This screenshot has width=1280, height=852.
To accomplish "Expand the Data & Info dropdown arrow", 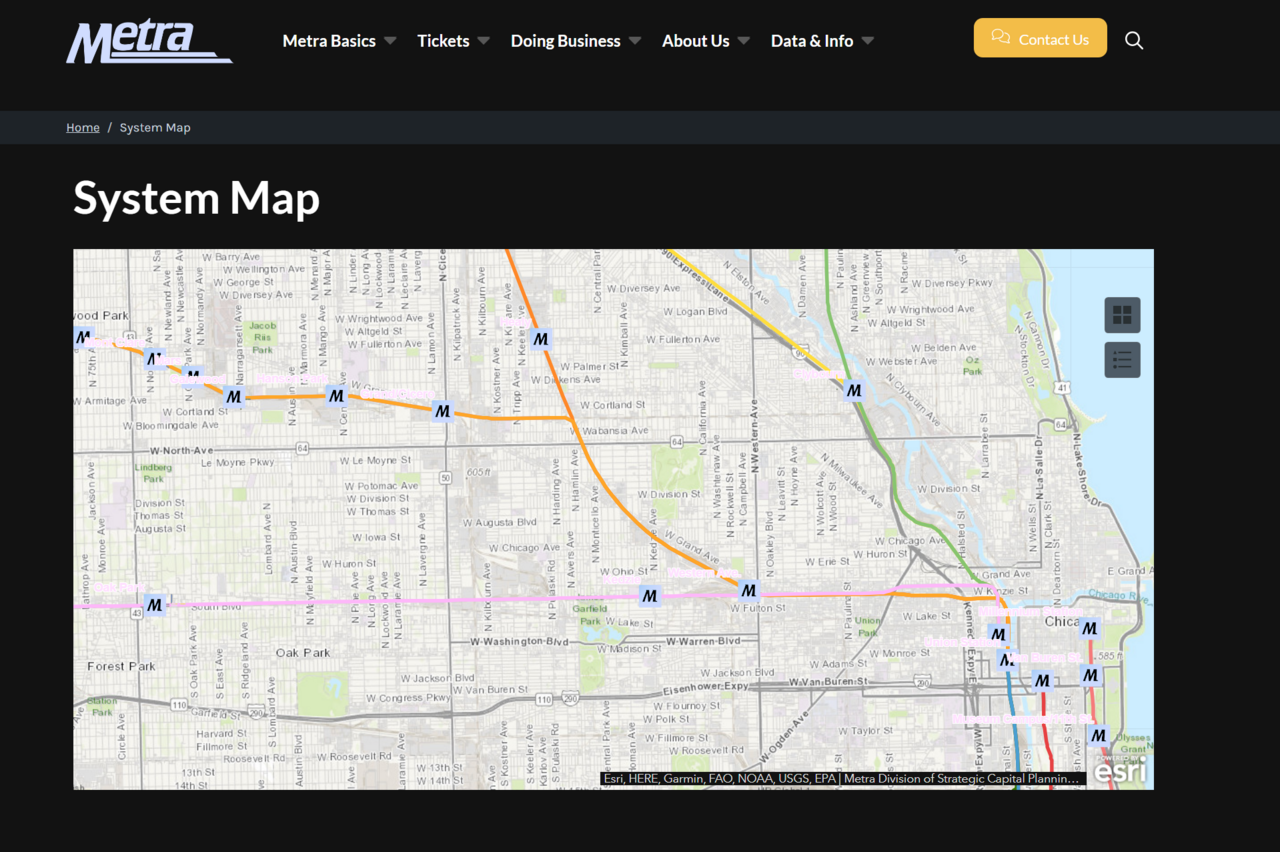I will click(867, 41).
